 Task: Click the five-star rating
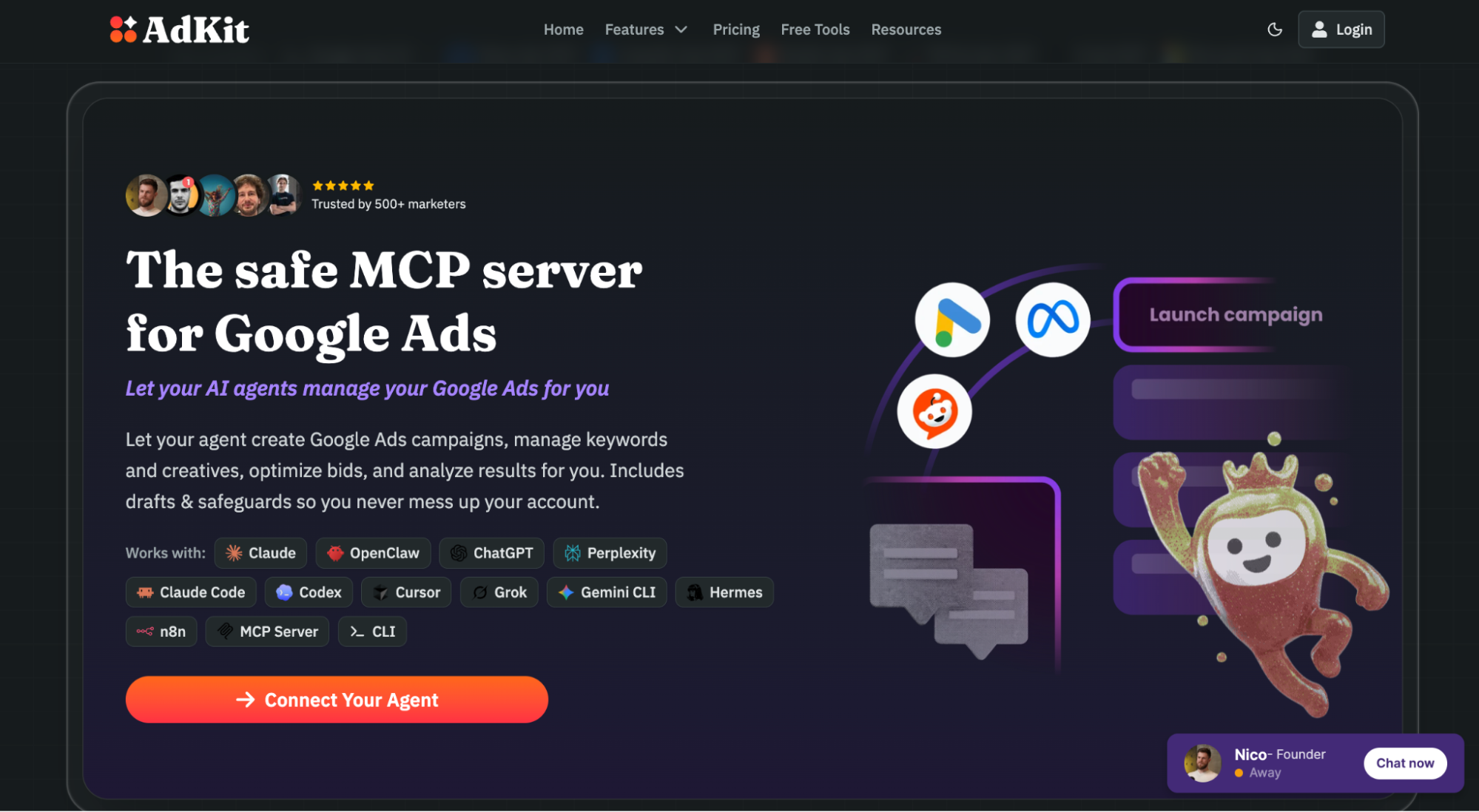(x=343, y=186)
